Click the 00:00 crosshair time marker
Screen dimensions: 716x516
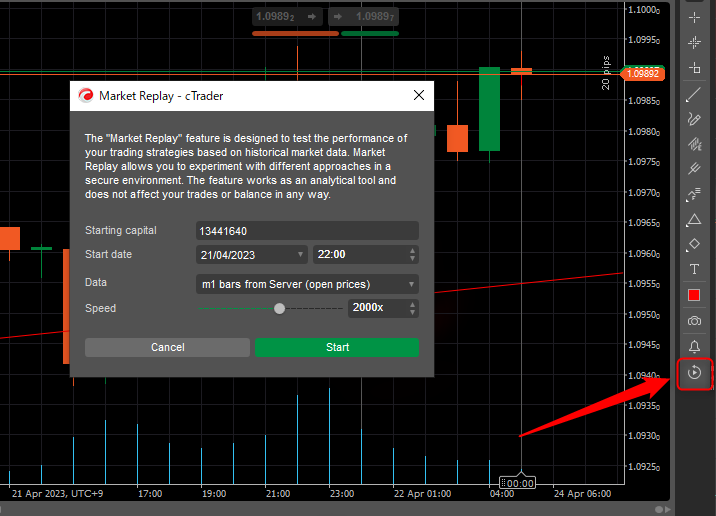pos(517,483)
